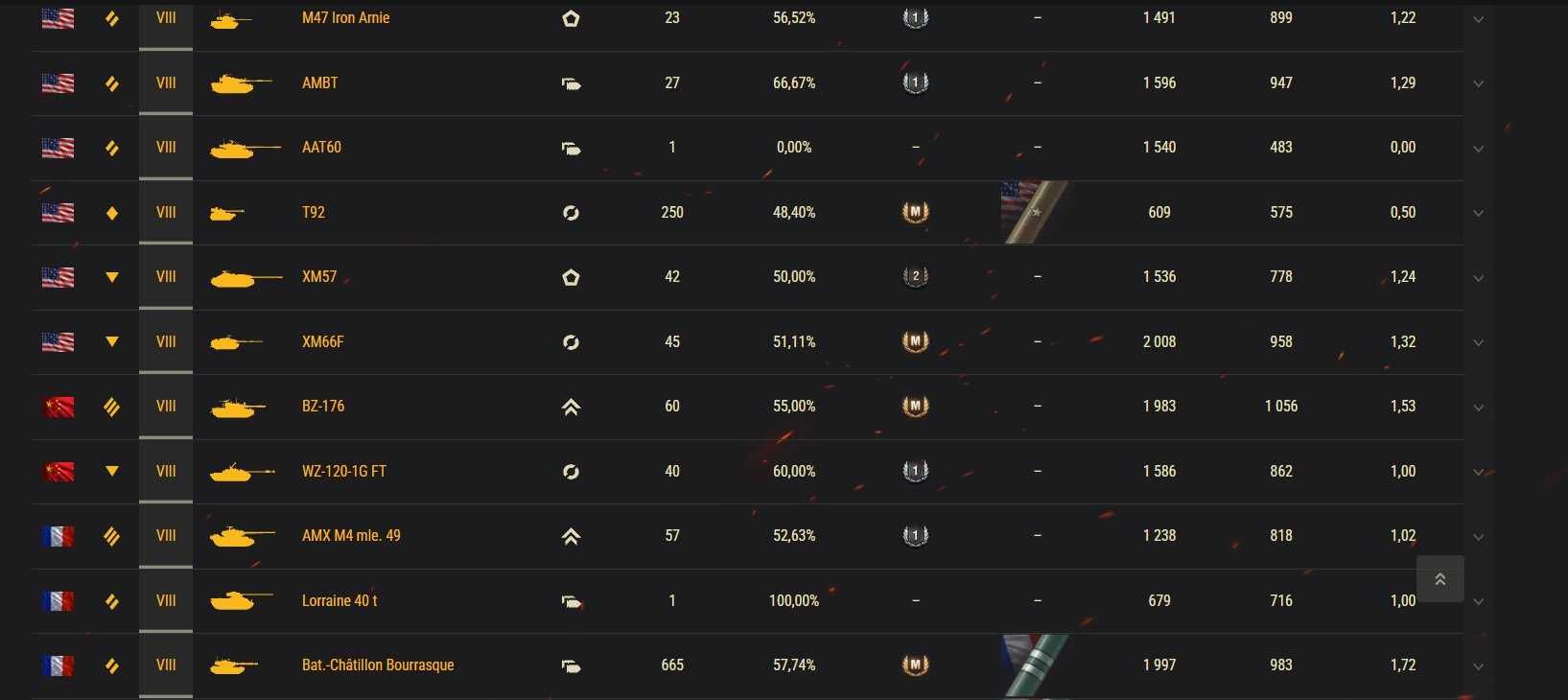Click the Chinese flag on WZ-120-1G FT row
Viewport: 1568px width, 700px height.
coord(59,471)
